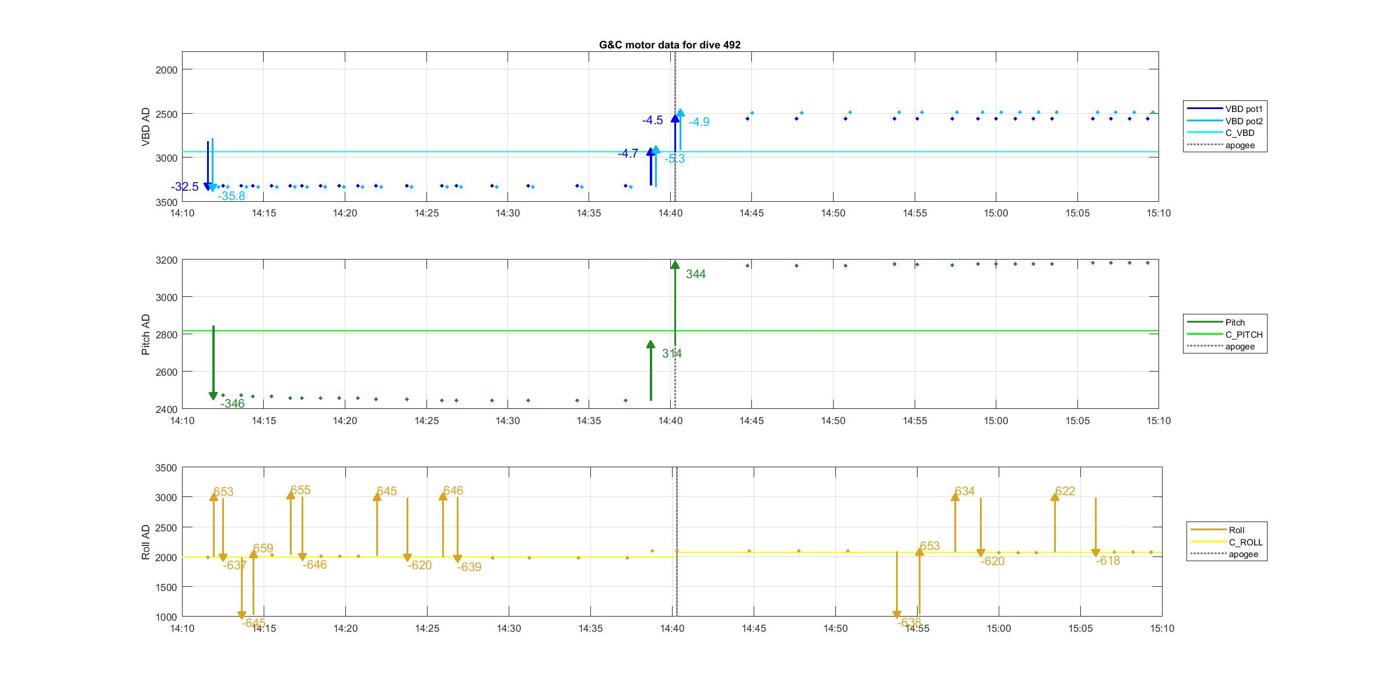Click the '2600' tick on Pitch axis
Image resolution: width=1400 pixels, height=693 pixels.
pyautogui.click(x=165, y=372)
